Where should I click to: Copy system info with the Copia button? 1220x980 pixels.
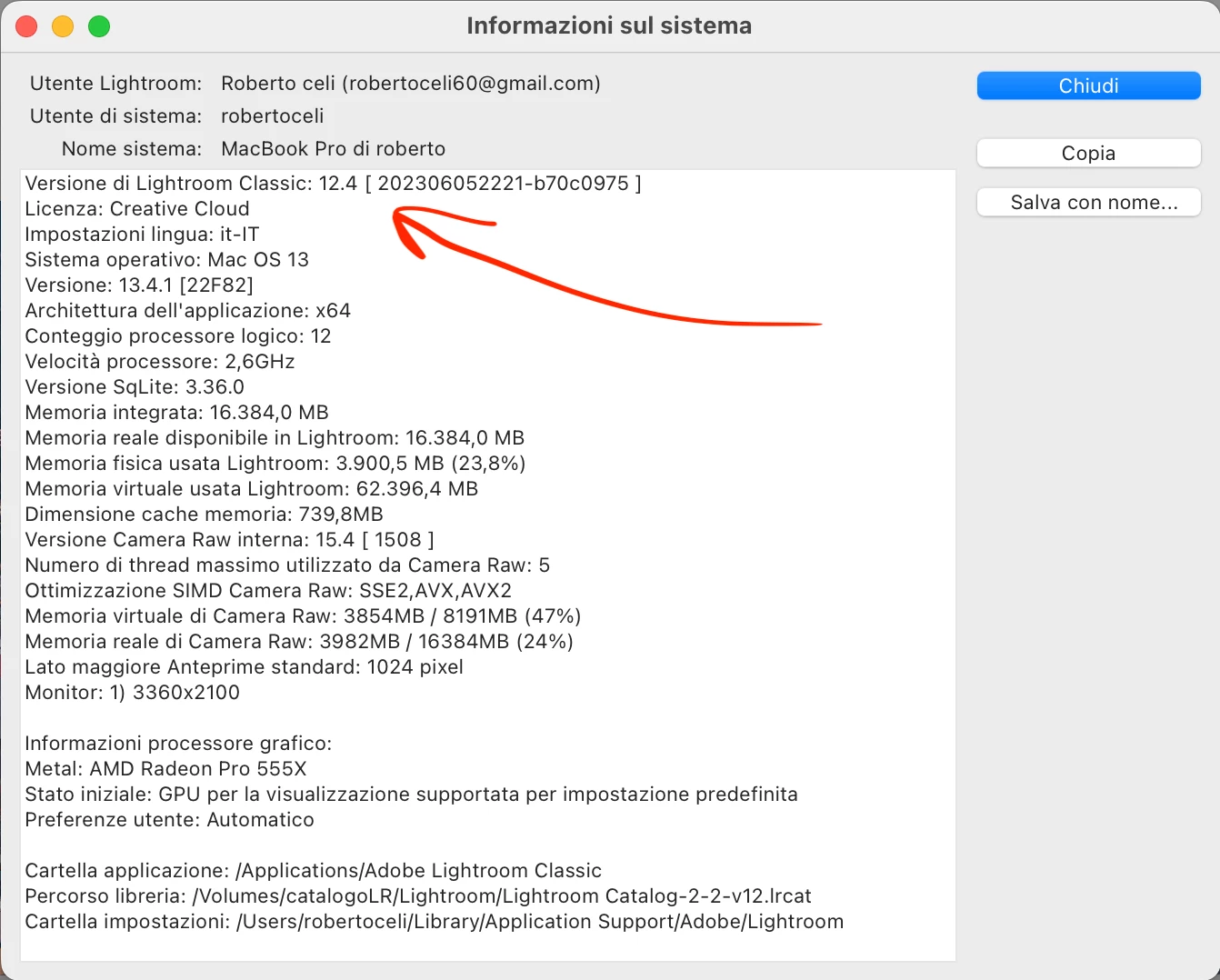tap(1088, 153)
